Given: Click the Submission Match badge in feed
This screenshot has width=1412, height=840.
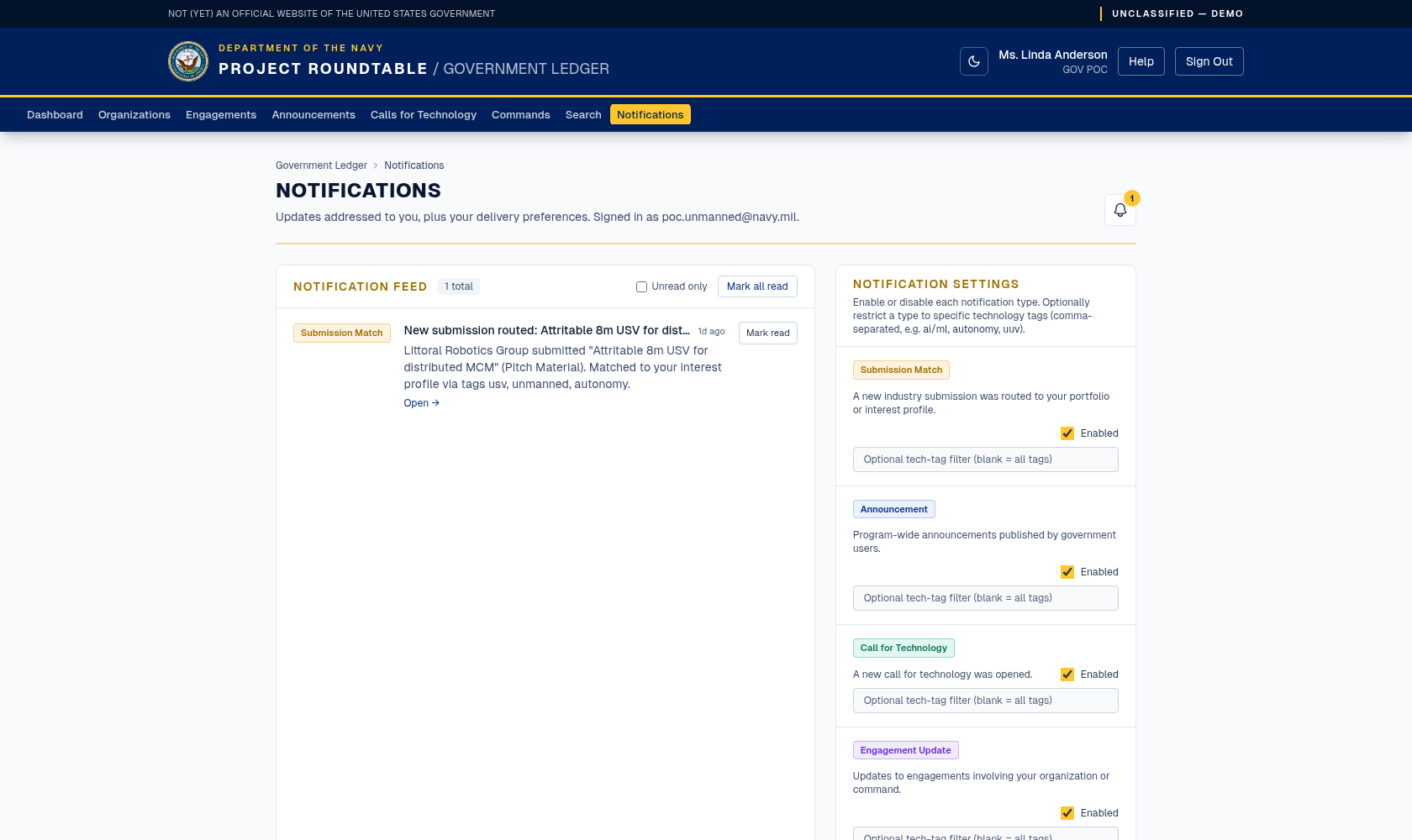Looking at the screenshot, I should [342, 333].
